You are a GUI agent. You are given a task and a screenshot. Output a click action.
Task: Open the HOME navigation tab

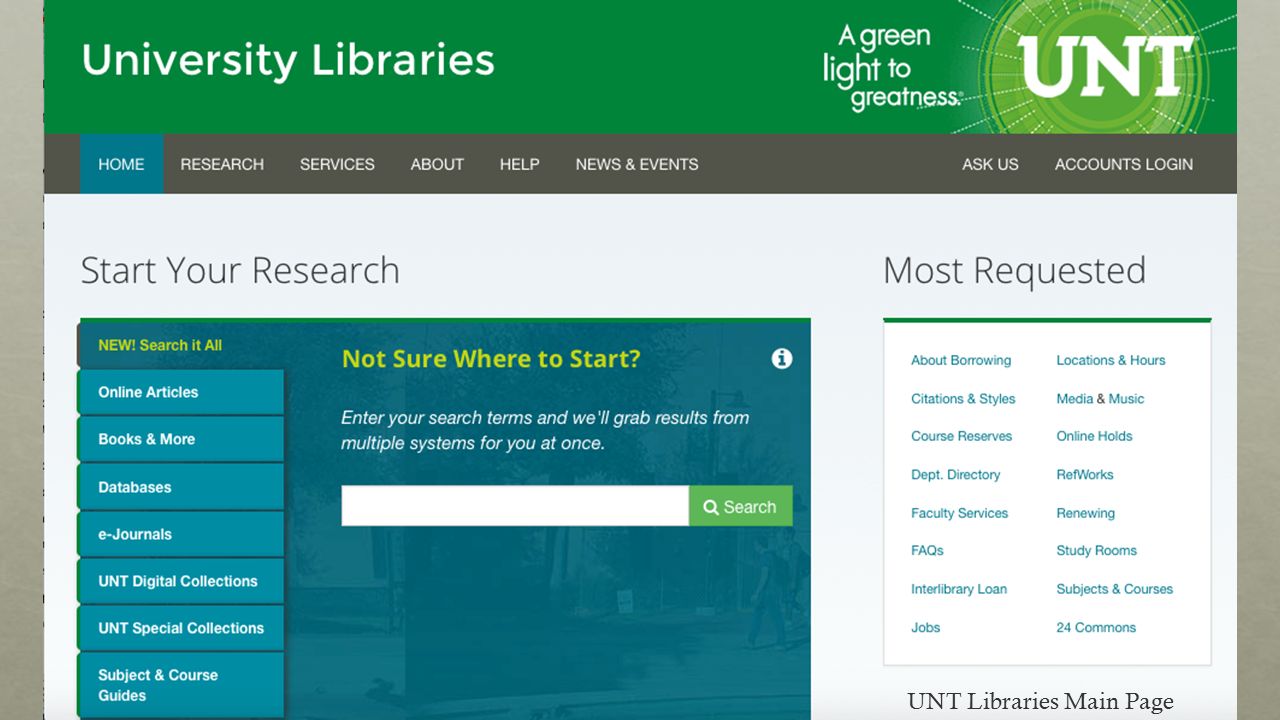click(x=121, y=164)
